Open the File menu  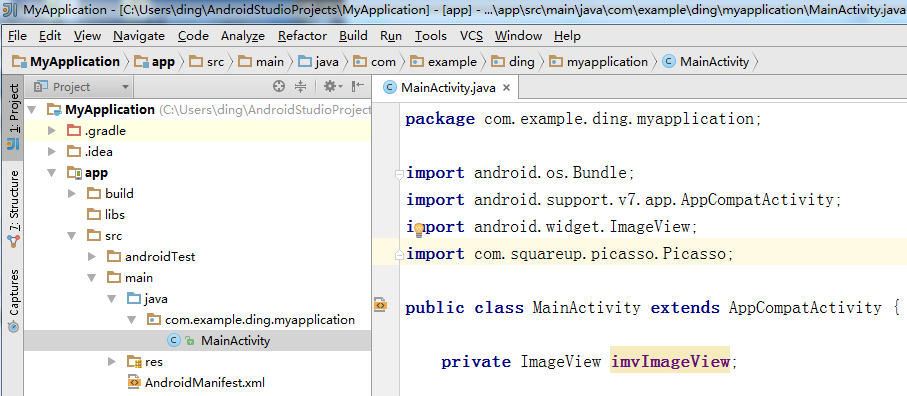tap(17, 36)
